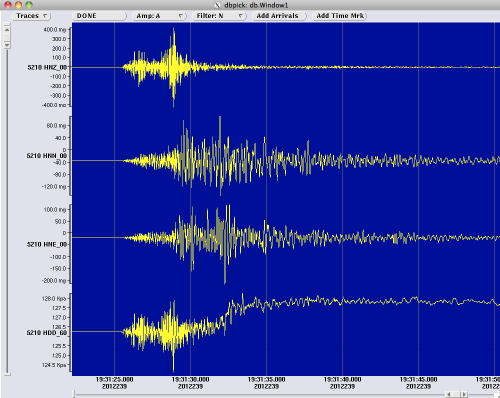Open the Traces dropdown menu
The image size is (500, 398).
click(31, 16)
